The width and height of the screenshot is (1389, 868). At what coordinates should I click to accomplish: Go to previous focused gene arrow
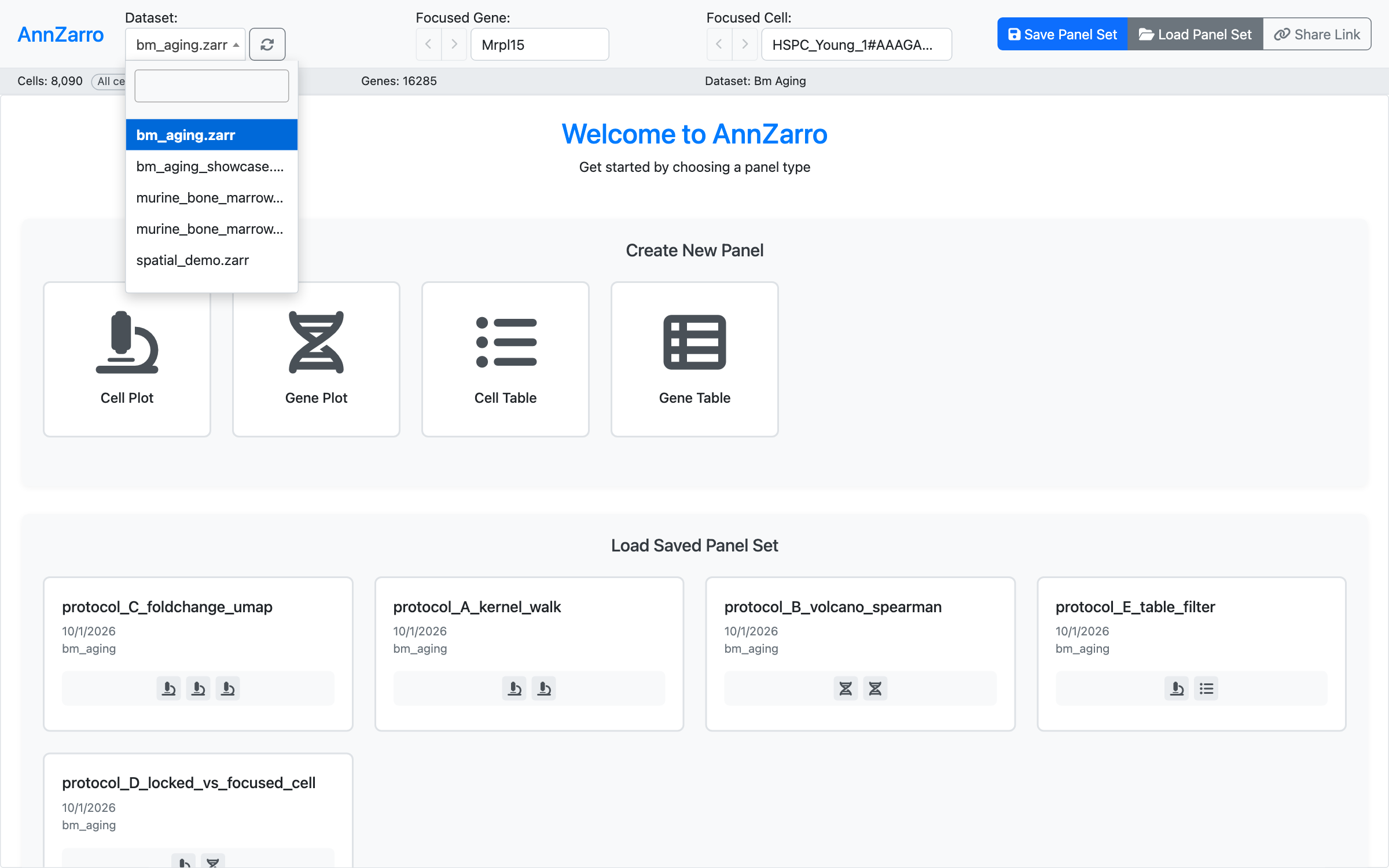point(428,45)
